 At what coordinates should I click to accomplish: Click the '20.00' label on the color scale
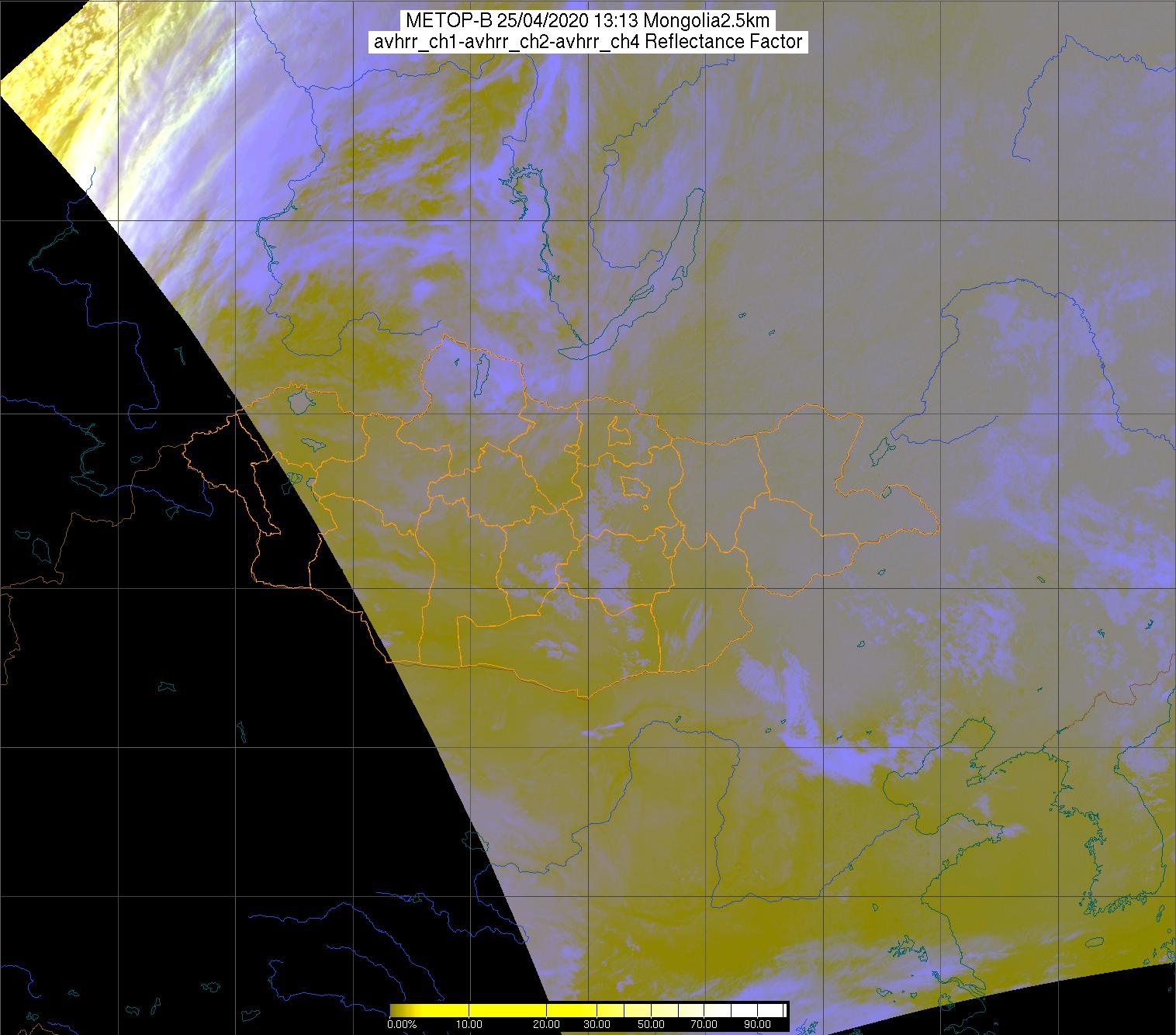click(547, 1024)
